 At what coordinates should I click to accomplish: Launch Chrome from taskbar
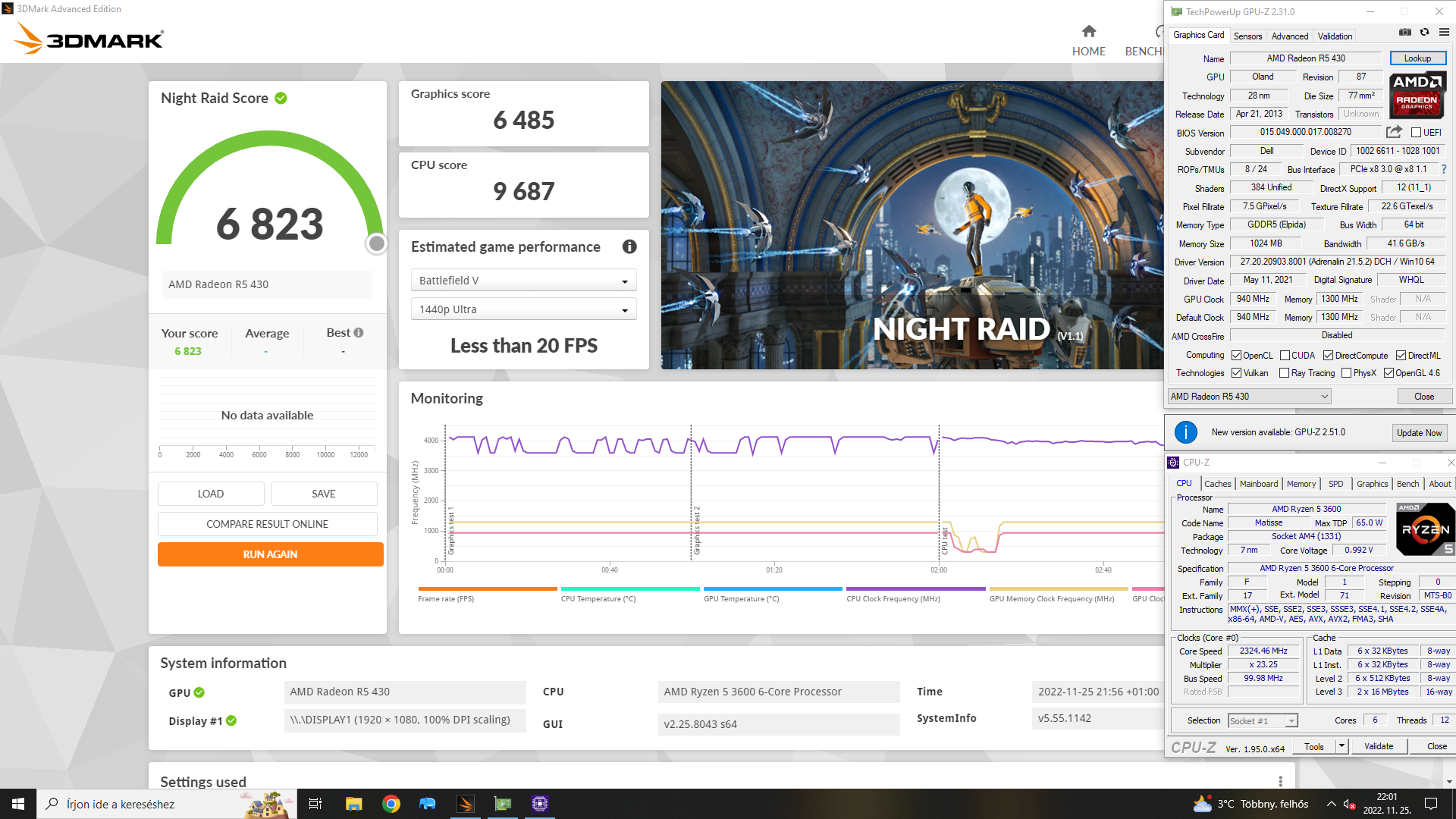[391, 804]
